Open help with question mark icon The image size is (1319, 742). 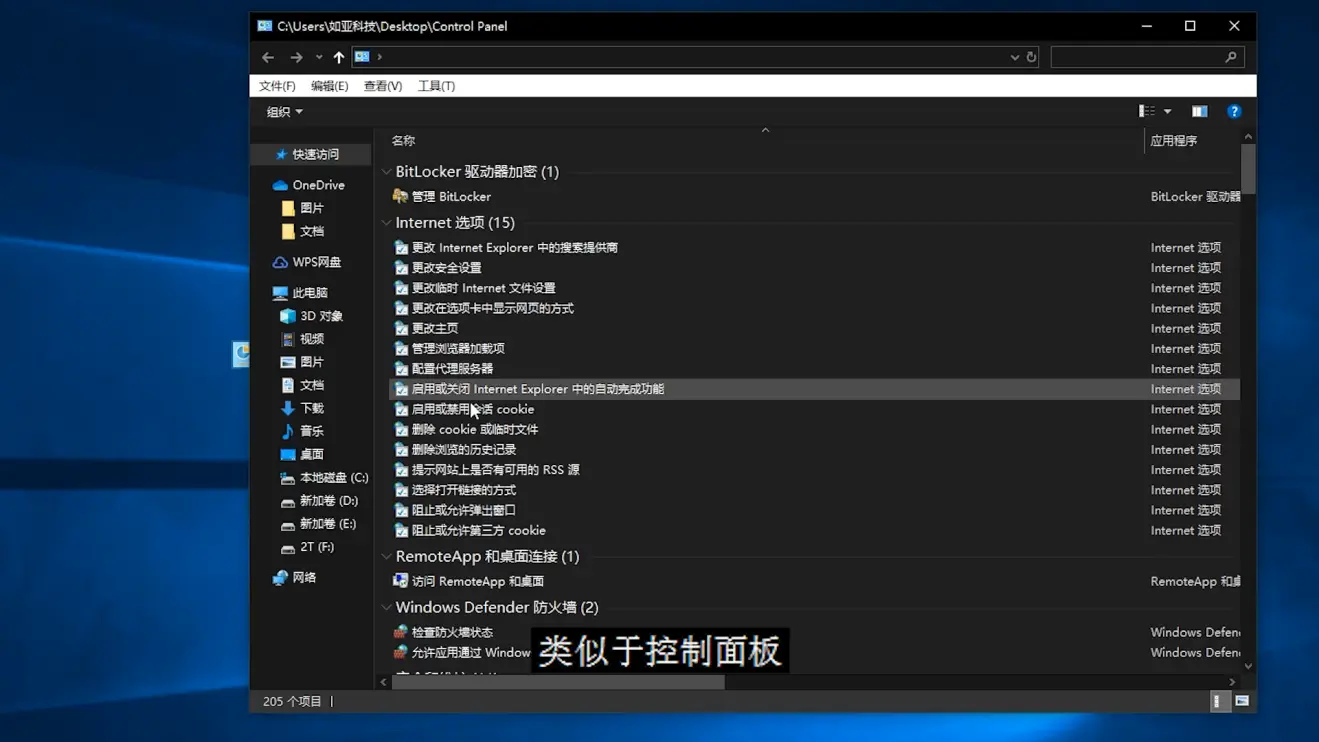click(x=1234, y=111)
